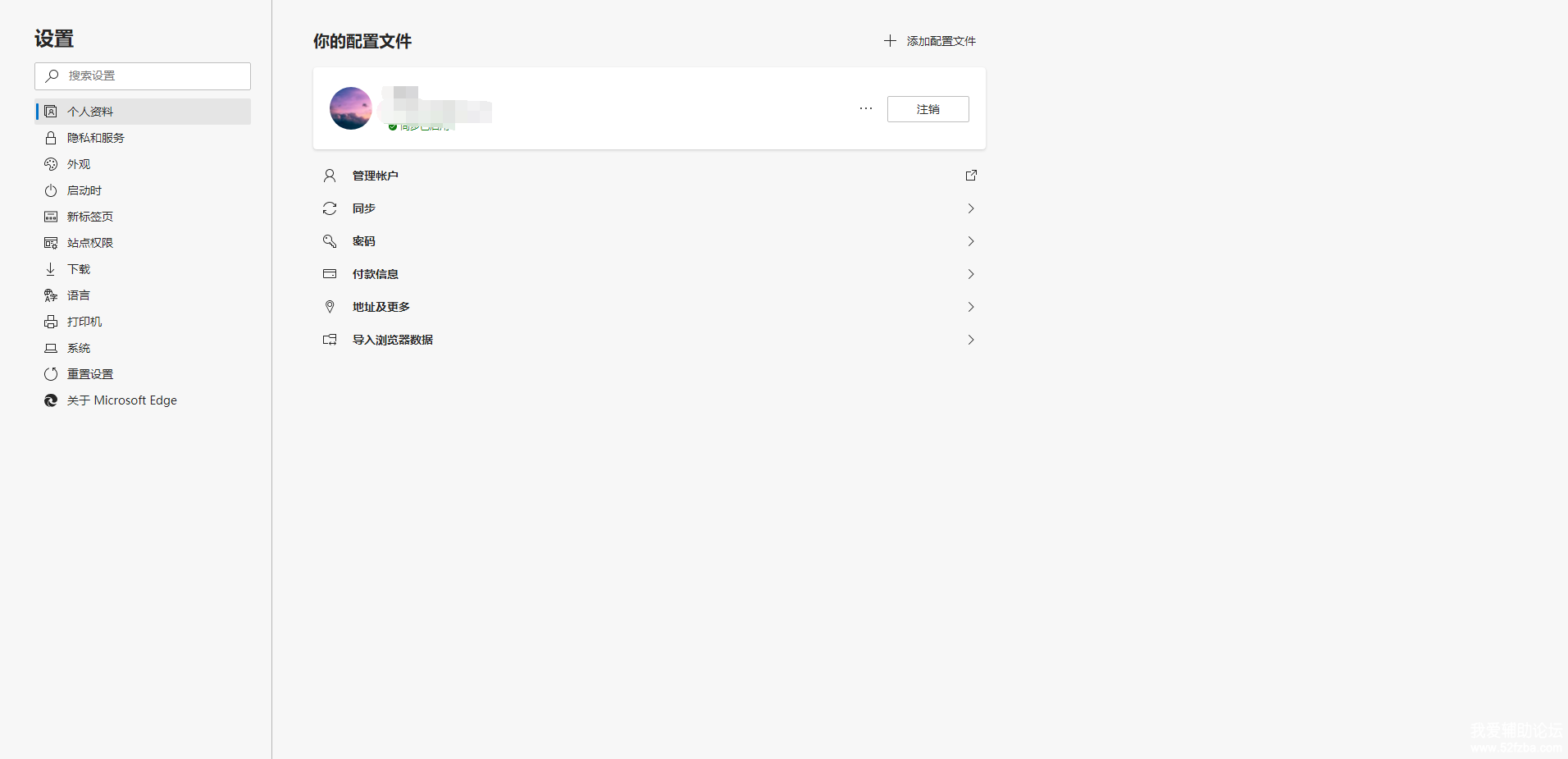Click the plus icon to add profile
This screenshot has height=759, width=1568.
[x=890, y=41]
